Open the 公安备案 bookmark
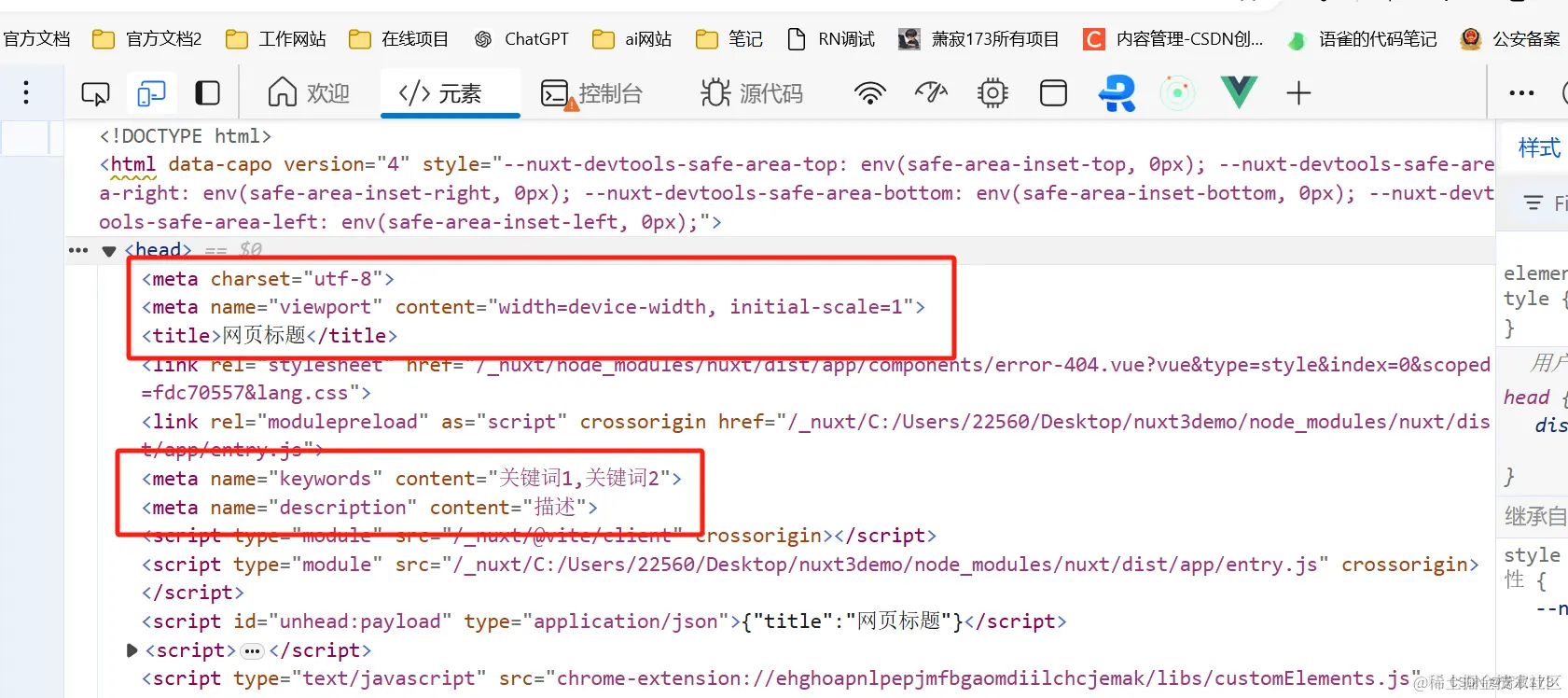 1510,39
